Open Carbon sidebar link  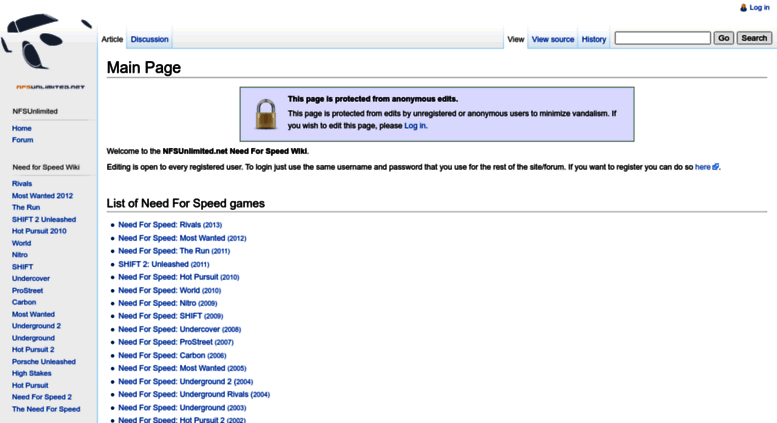click(24, 302)
